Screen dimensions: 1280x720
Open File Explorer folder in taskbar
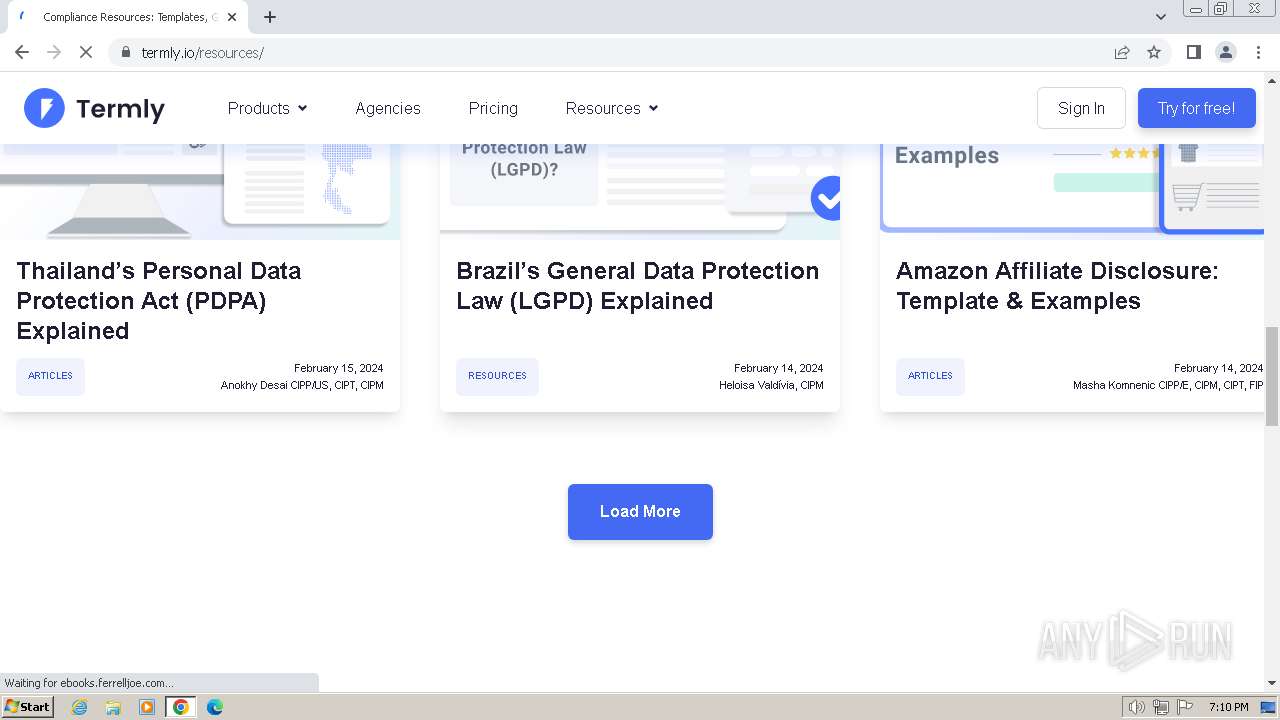113,707
